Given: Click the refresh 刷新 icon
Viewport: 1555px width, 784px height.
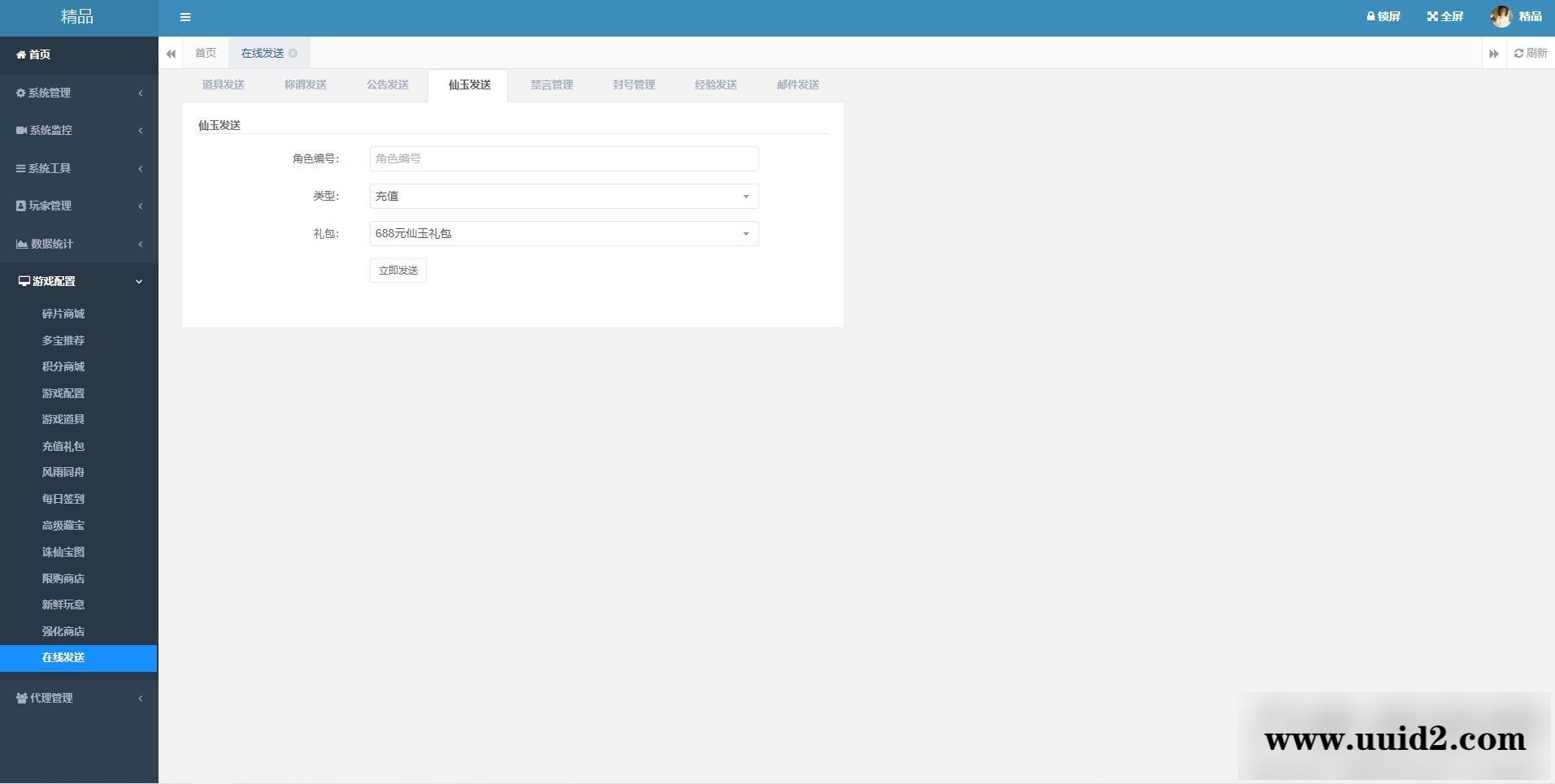Looking at the screenshot, I should coord(1518,53).
